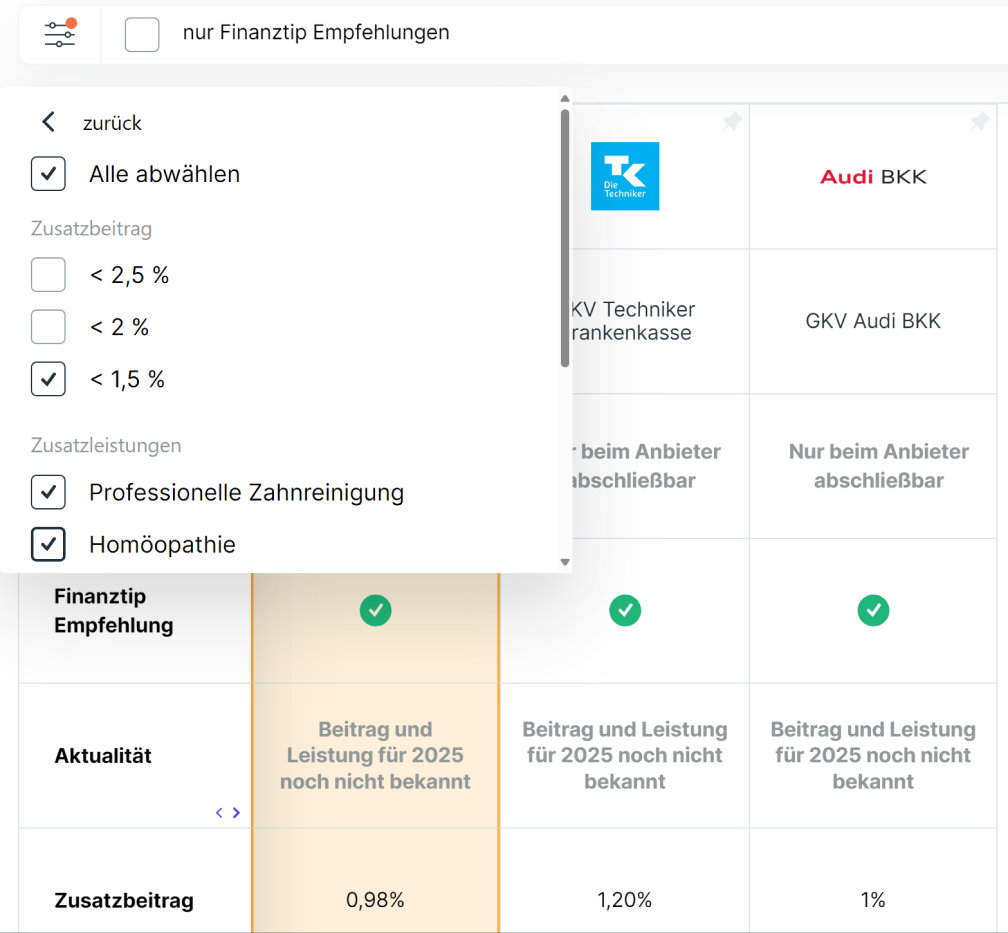Viewport: 1008px width, 933px height.
Task: Open the filter settings sliders icon
Action: (x=60, y=33)
